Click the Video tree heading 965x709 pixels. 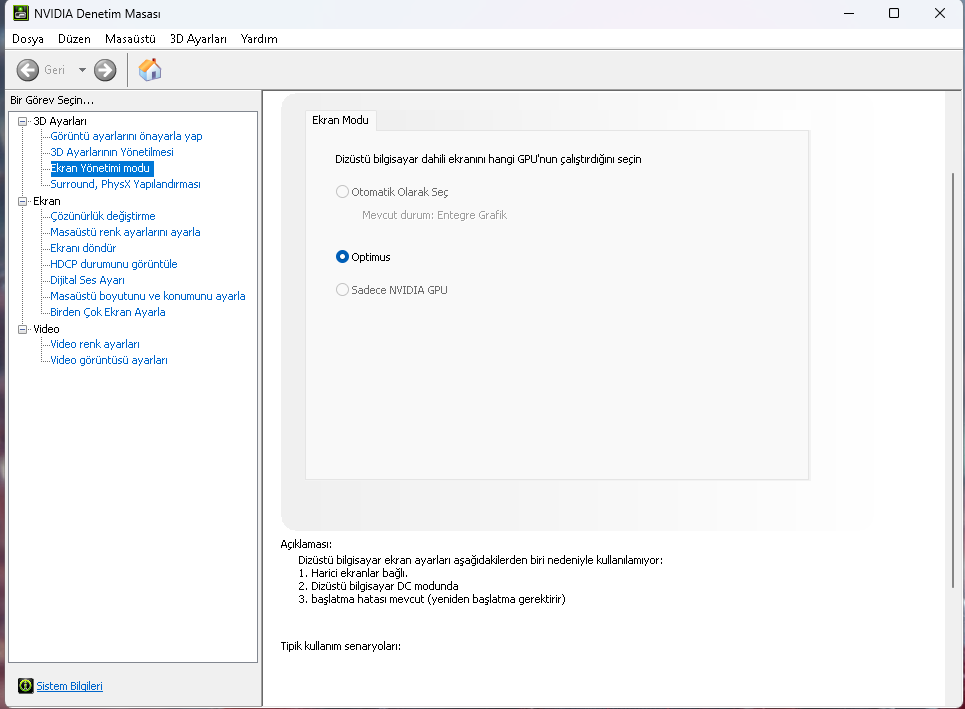[46, 329]
